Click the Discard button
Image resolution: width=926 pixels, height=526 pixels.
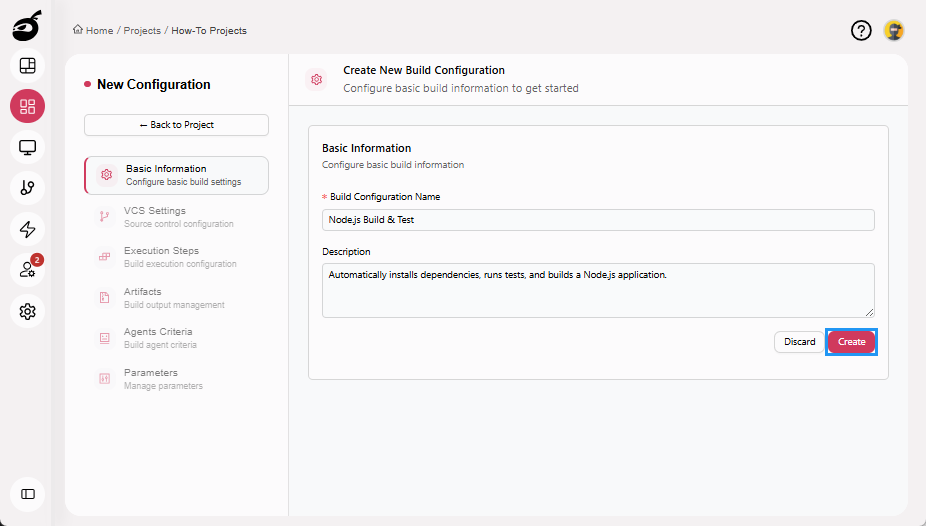[799, 342]
